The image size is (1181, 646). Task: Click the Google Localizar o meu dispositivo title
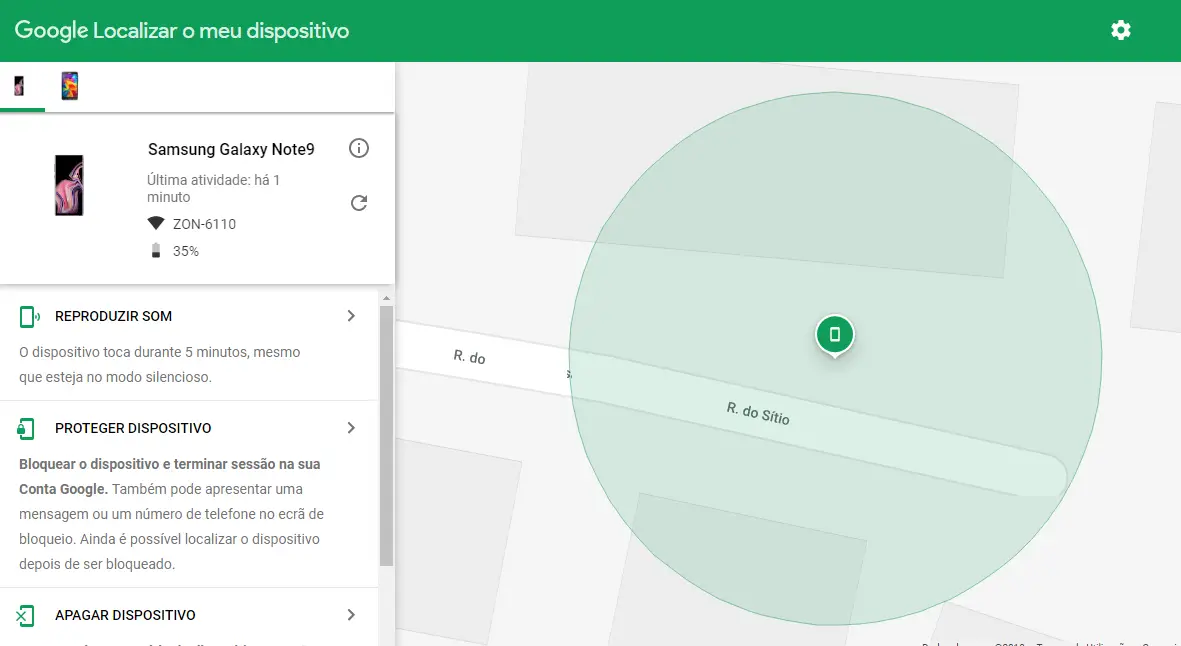[x=182, y=31]
